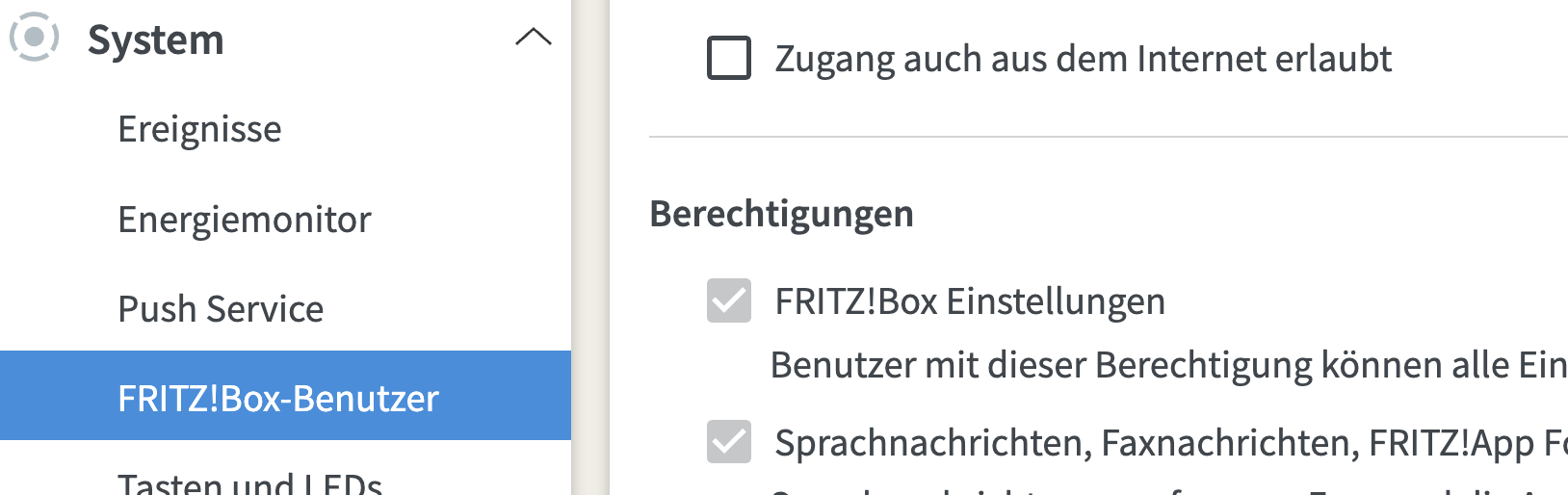This screenshot has height=495, width=1568.
Task: Toggle the FRITZ!Box Einstellungen permission checkbox
Action: (729, 301)
